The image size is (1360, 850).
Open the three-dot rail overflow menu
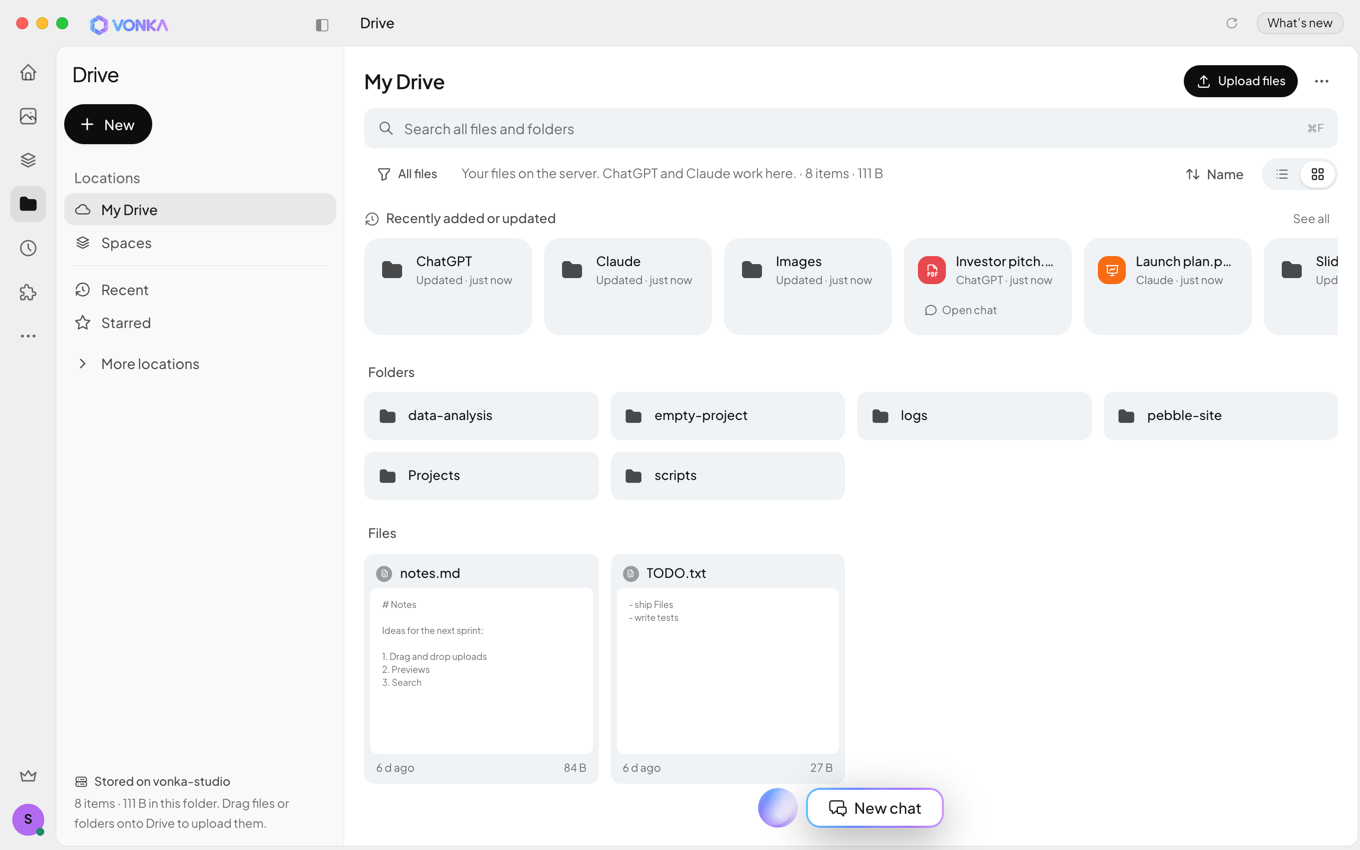(28, 336)
